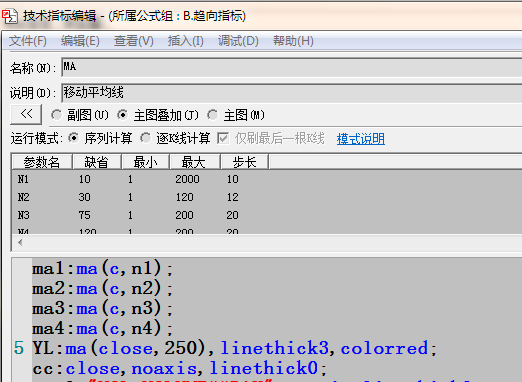The width and height of the screenshot is (522, 382).
Task: Open the 文件(F) menu
Action: [x=28, y=41]
